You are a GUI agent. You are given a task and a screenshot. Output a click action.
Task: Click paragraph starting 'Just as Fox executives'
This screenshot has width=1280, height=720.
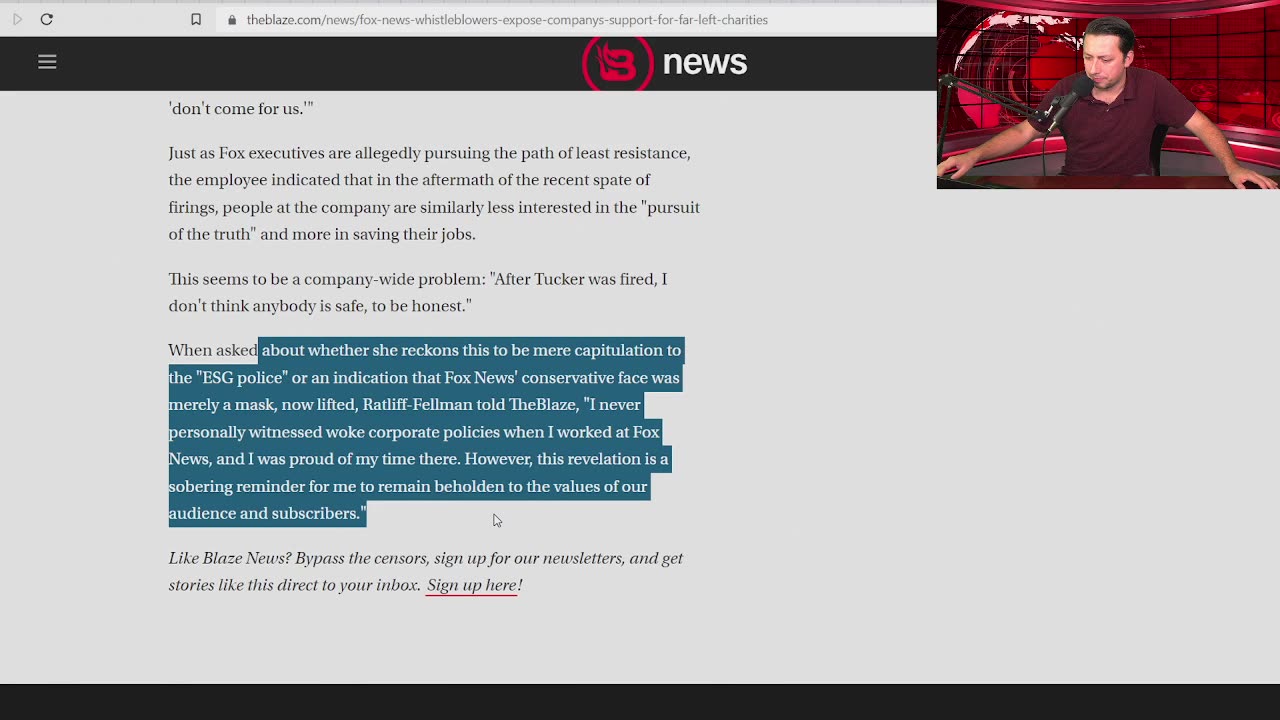coord(434,193)
